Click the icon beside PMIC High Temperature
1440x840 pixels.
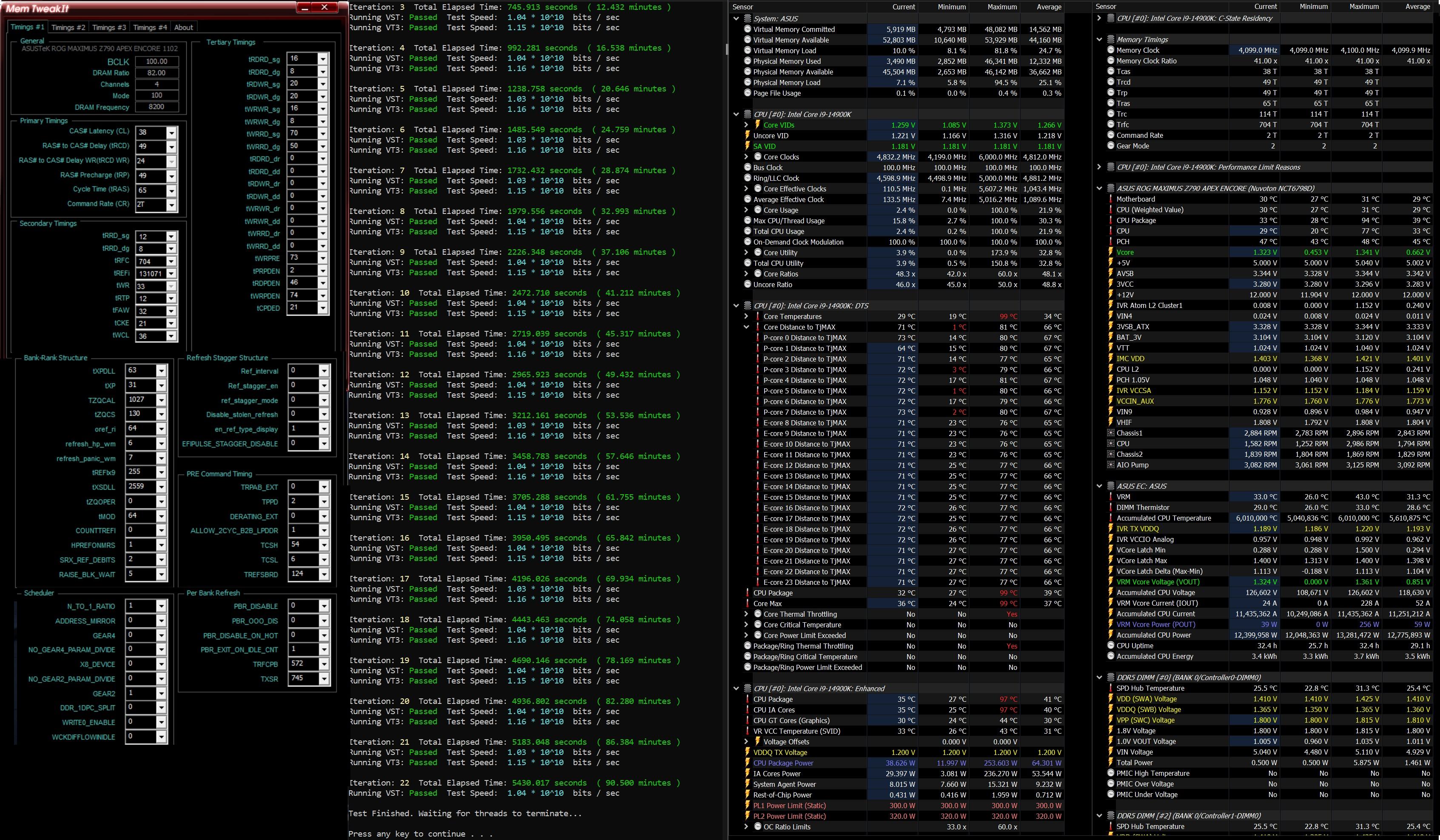[1110, 773]
